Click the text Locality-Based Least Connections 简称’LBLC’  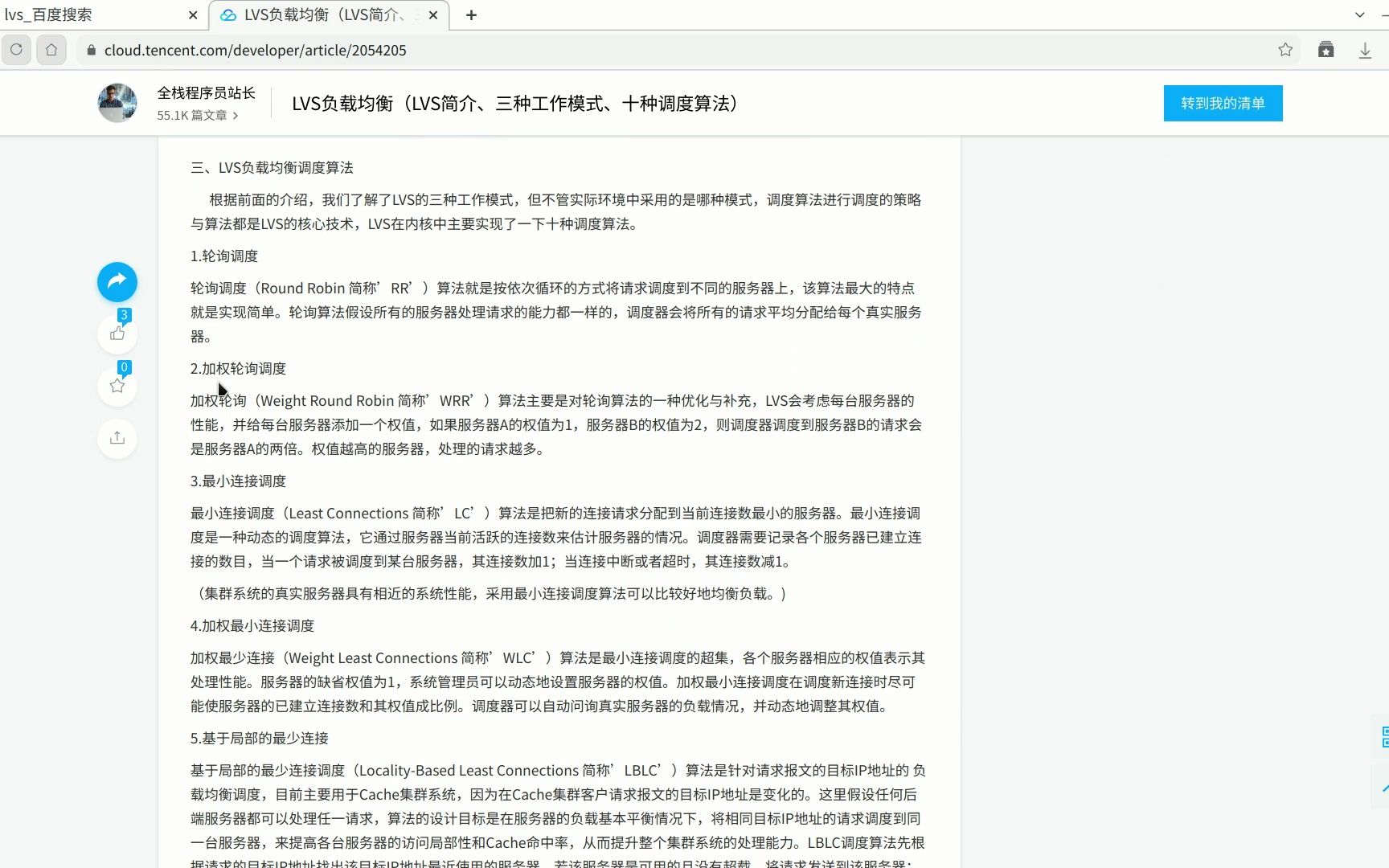pos(510,770)
